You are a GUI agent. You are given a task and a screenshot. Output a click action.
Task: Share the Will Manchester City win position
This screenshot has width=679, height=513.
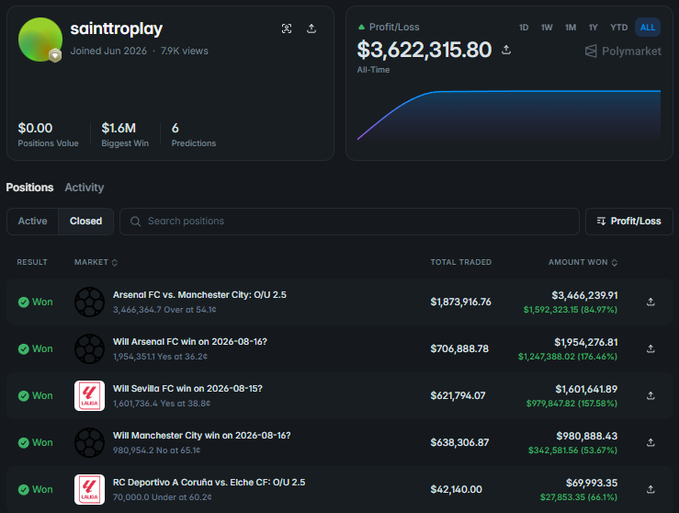click(650, 442)
